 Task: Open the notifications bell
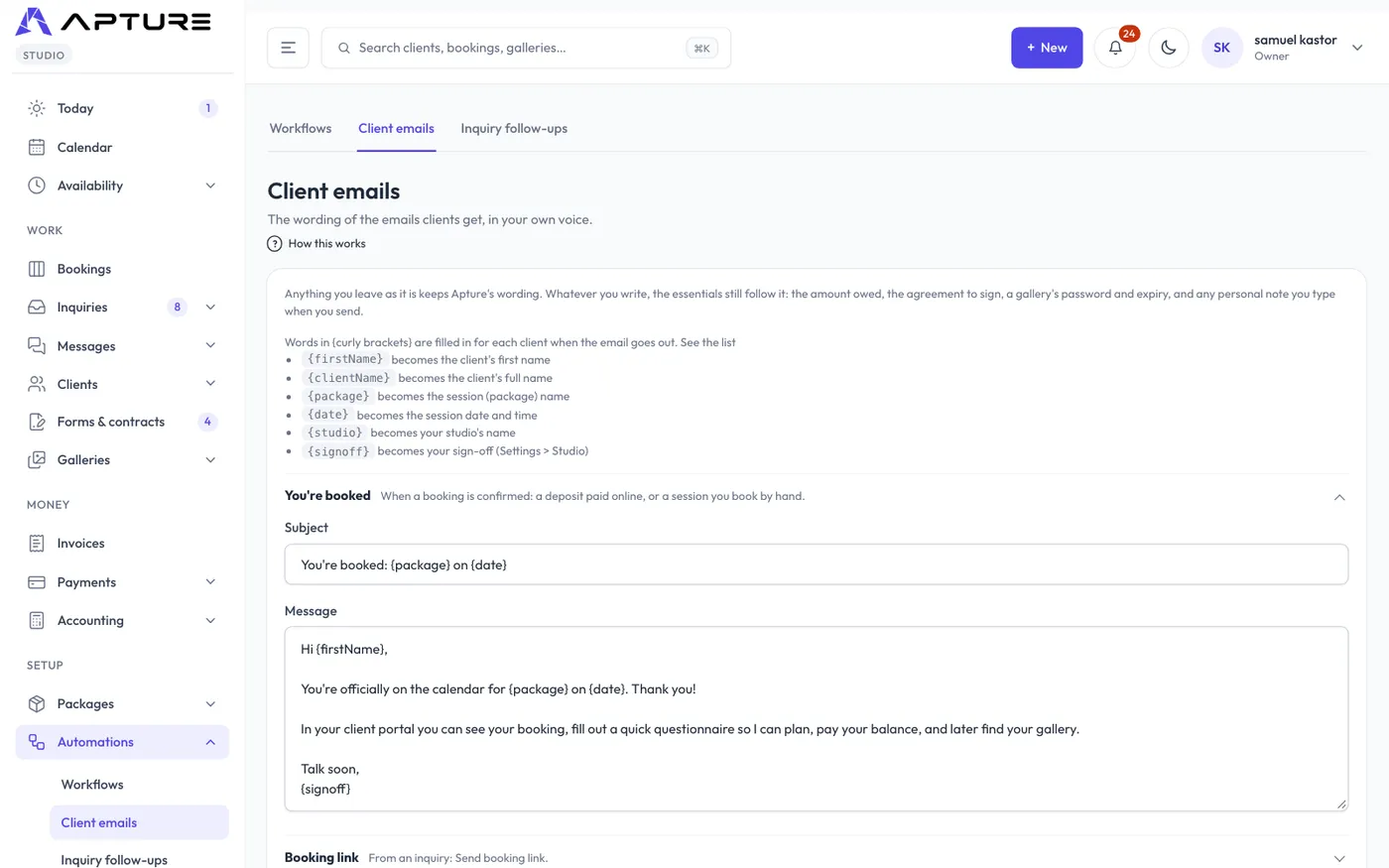click(1115, 48)
